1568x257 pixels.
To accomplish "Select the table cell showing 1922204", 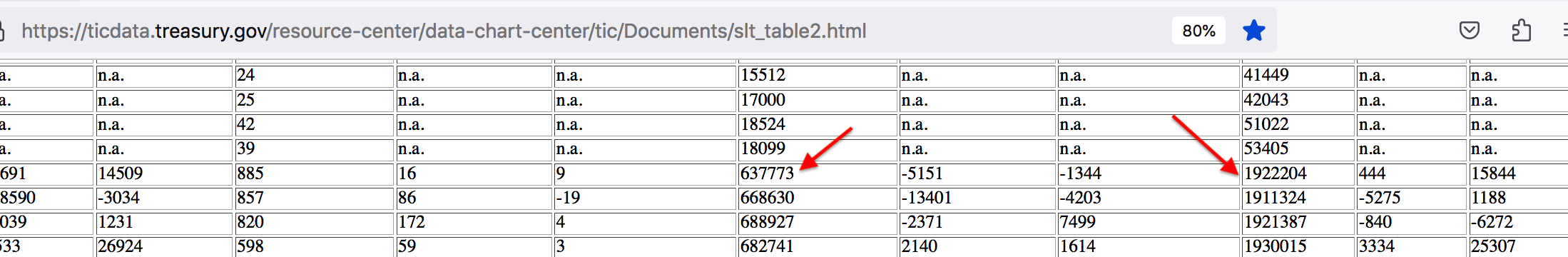I will coord(1298,173).
